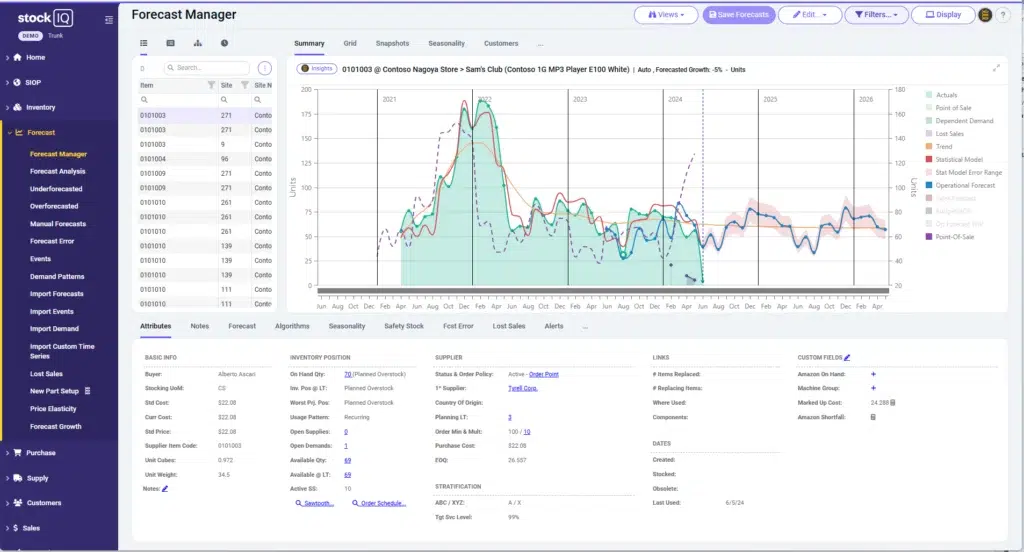The image size is (1024, 552).
Task: Collapse the sidebar with the menu toggle icon
Action: [x=109, y=20]
